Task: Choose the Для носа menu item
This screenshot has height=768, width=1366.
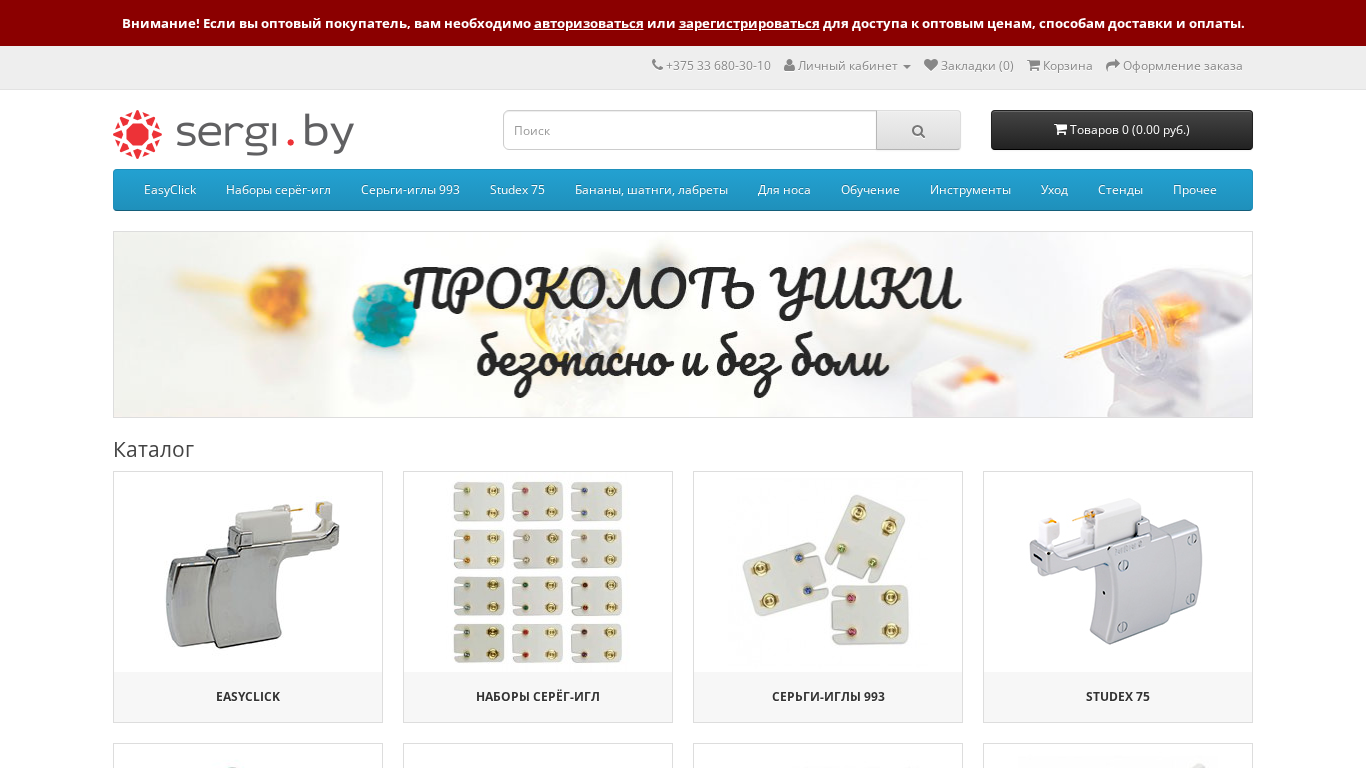Action: pyautogui.click(x=784, y=190)
